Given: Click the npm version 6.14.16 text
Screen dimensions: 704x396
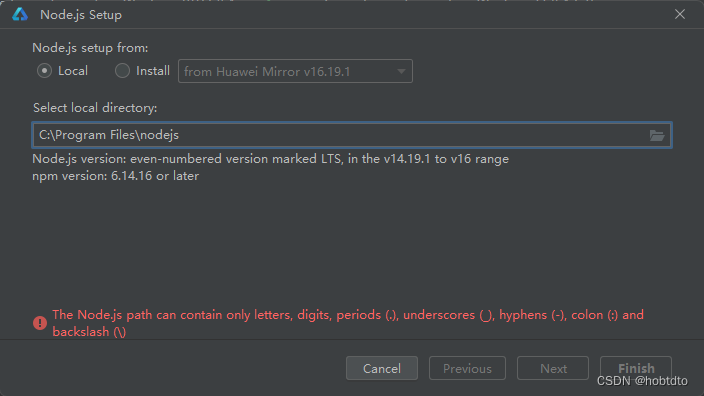Looking at the screenshot, I should (x=115, y=176).
